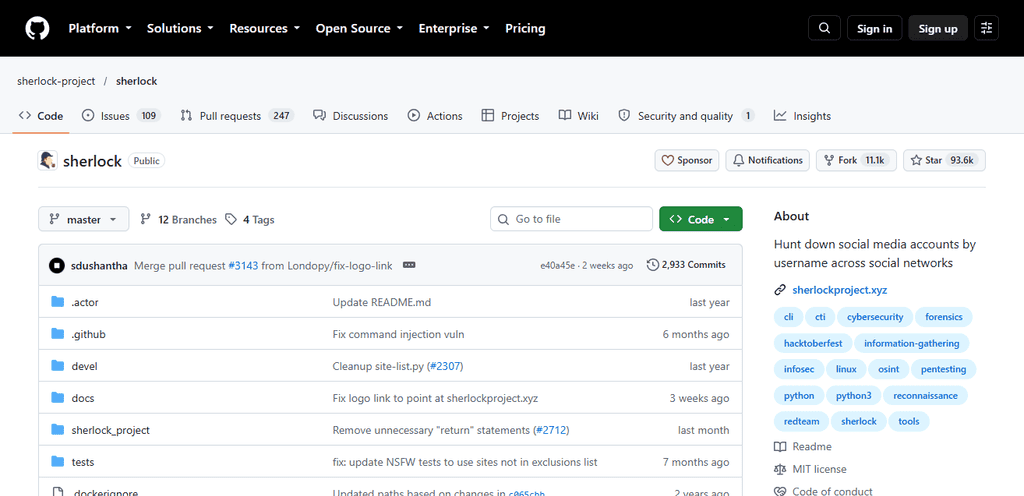This screenshot has width=1024, height=496.
Task: Click the docs folder icon
Action: tap(57, 398)
